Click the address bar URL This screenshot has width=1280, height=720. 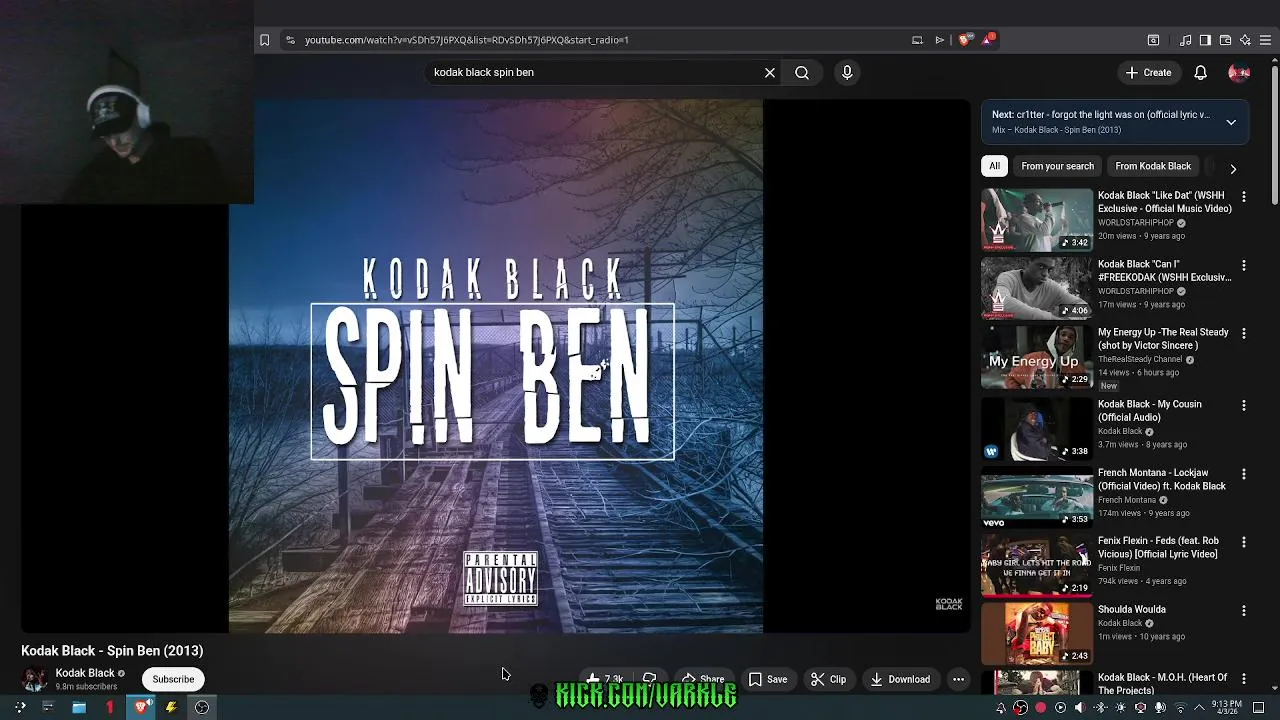tap(467, 40)
